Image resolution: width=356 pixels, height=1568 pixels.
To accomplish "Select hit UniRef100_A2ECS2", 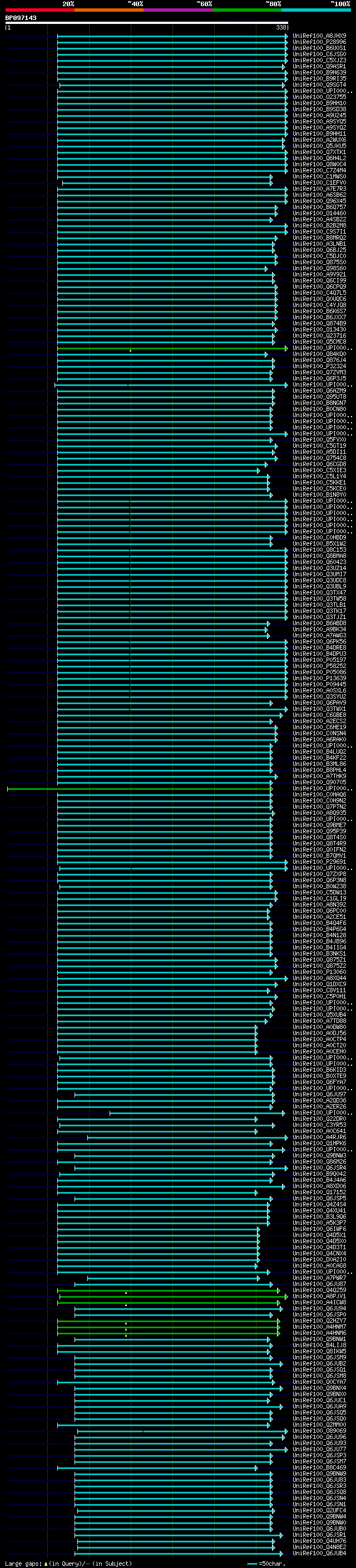I will pos(319,721).
